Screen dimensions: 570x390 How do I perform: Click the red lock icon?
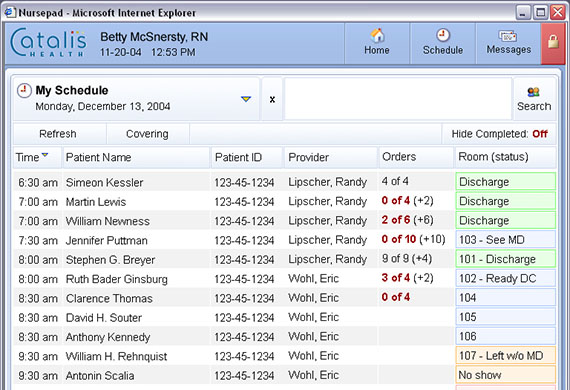[553, 43]
